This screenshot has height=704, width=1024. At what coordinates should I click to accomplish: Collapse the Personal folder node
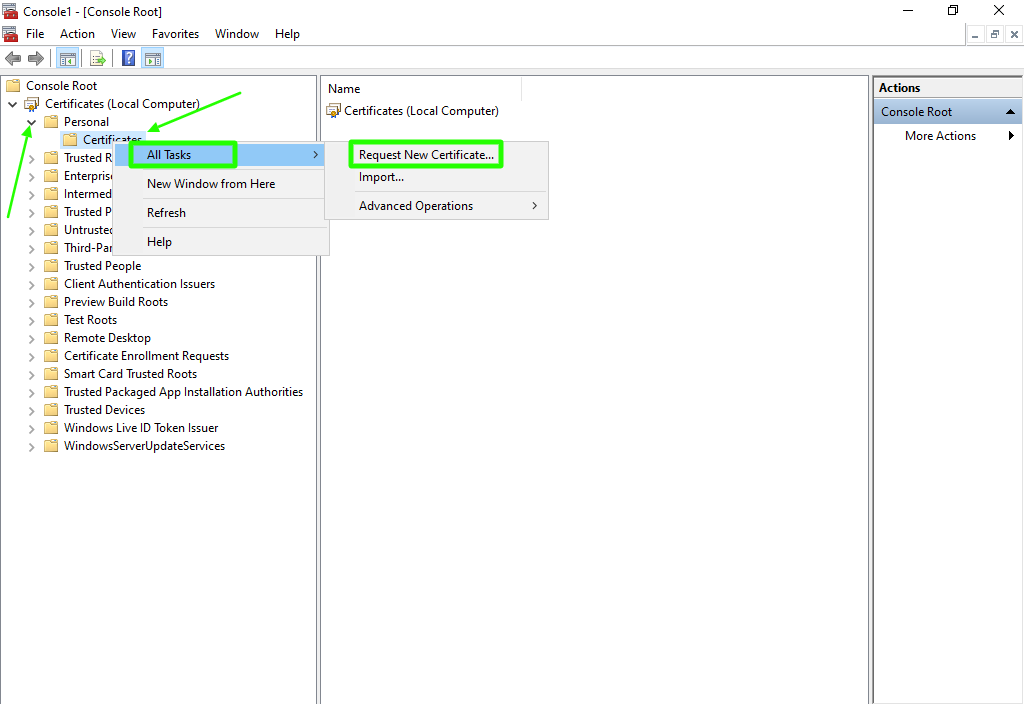(x=31, y=122)
